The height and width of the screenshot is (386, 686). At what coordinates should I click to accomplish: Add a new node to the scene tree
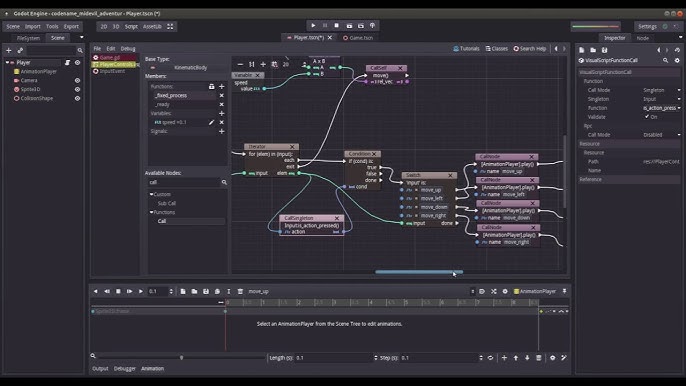8,50
